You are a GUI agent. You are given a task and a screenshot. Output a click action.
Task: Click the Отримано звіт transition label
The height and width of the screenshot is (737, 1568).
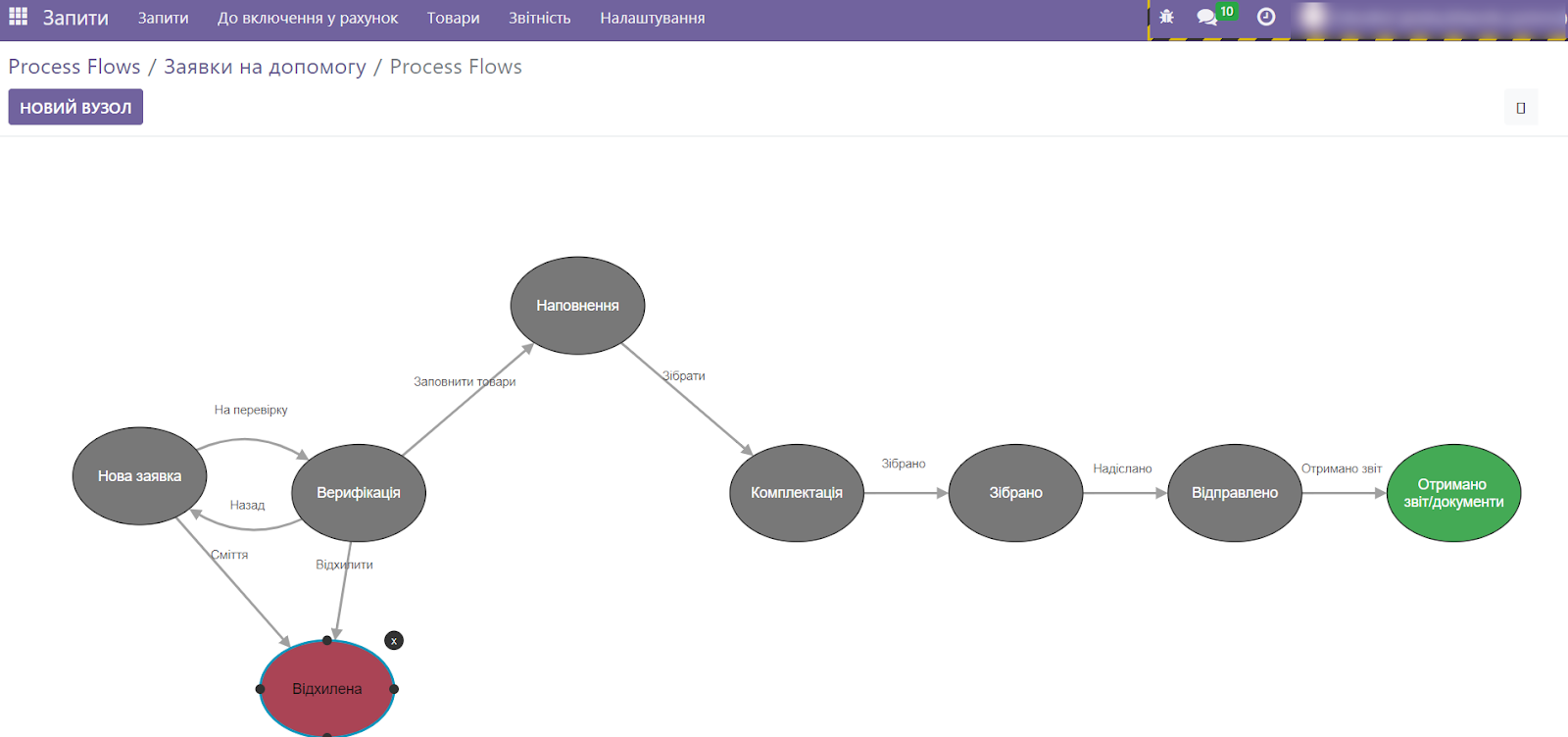click(x=1342, y=468)
